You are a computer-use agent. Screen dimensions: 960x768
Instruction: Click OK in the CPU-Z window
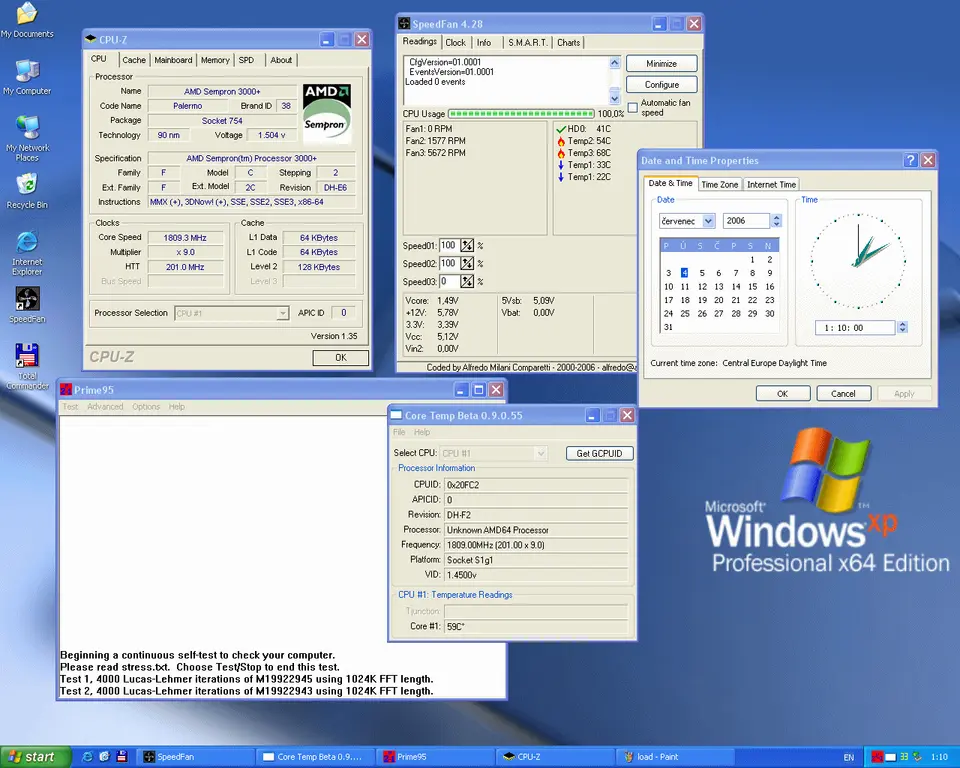coord(340,358)
